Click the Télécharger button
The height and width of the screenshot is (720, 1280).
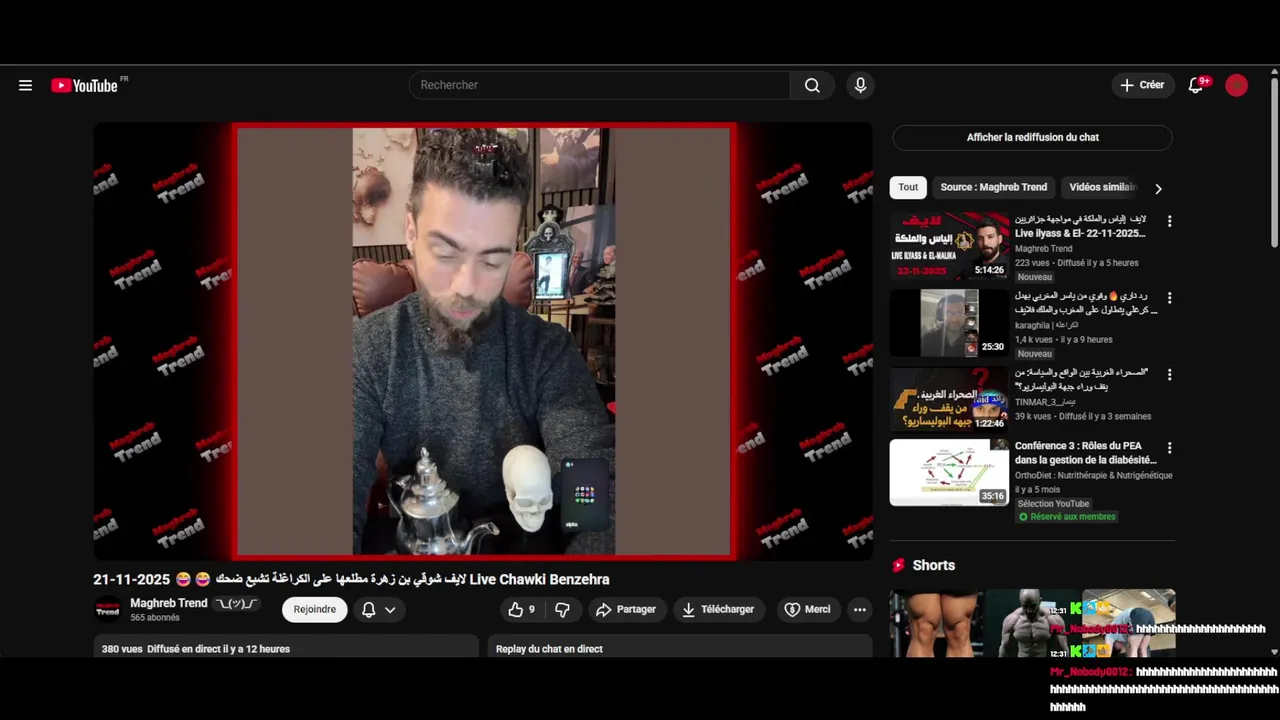click(718, 610)
